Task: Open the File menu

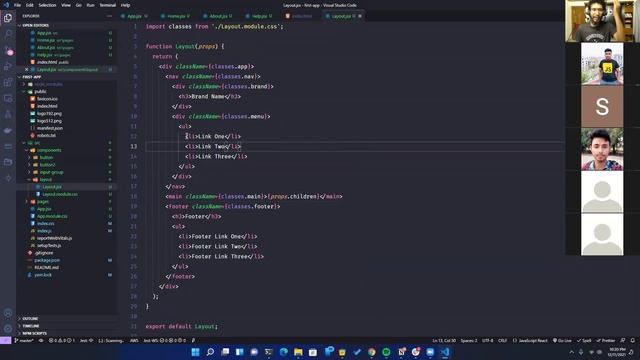Action: click(18, 5)
